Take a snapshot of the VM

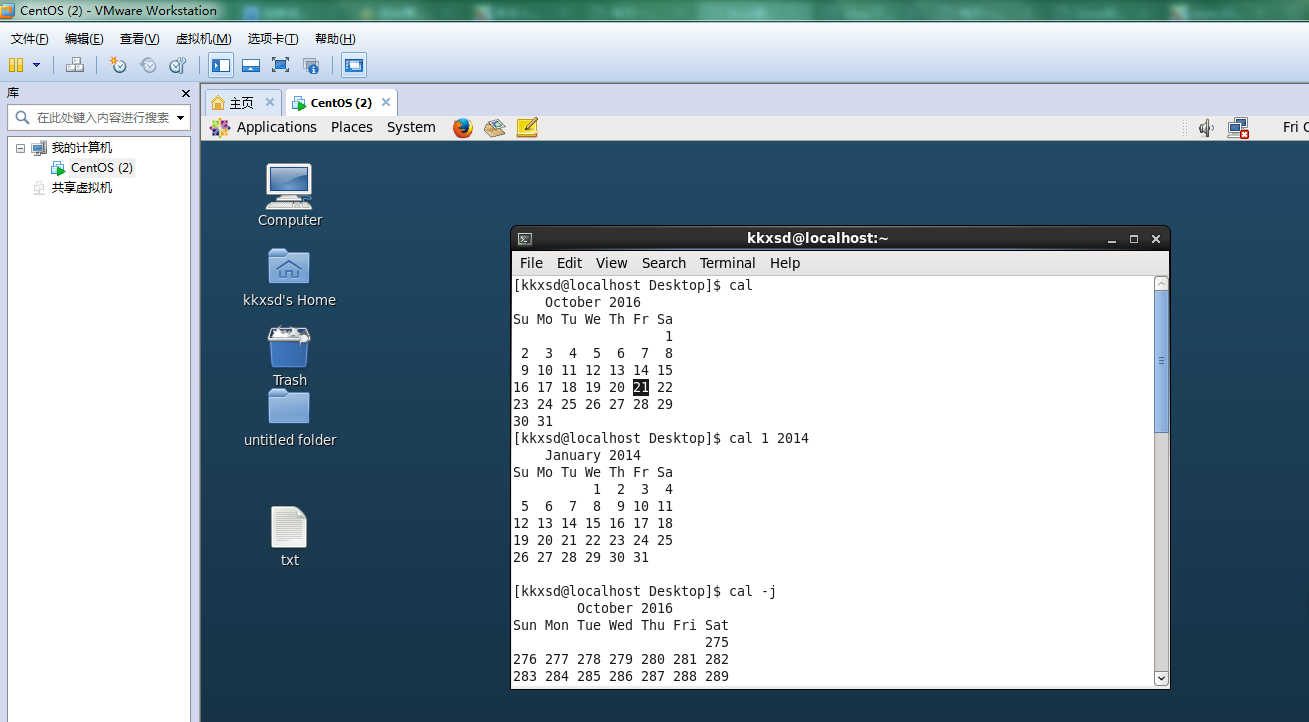[x=118, y=65]
